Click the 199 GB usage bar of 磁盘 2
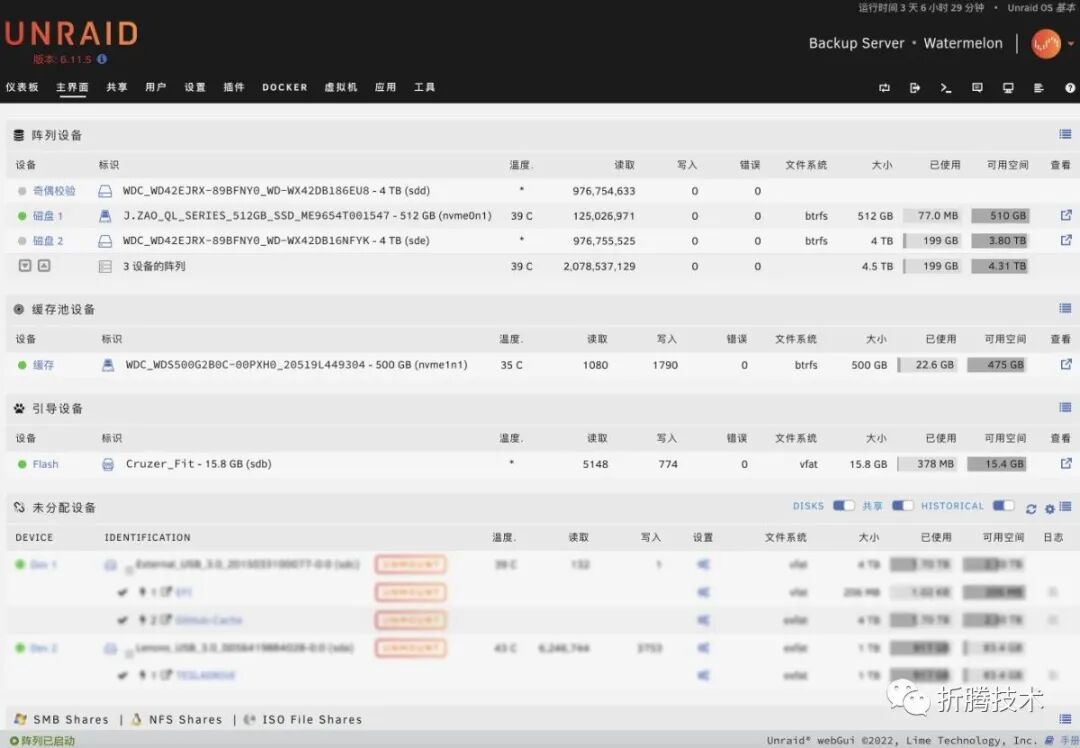This screenshot has width=1080, height=748. click(931, 240)
